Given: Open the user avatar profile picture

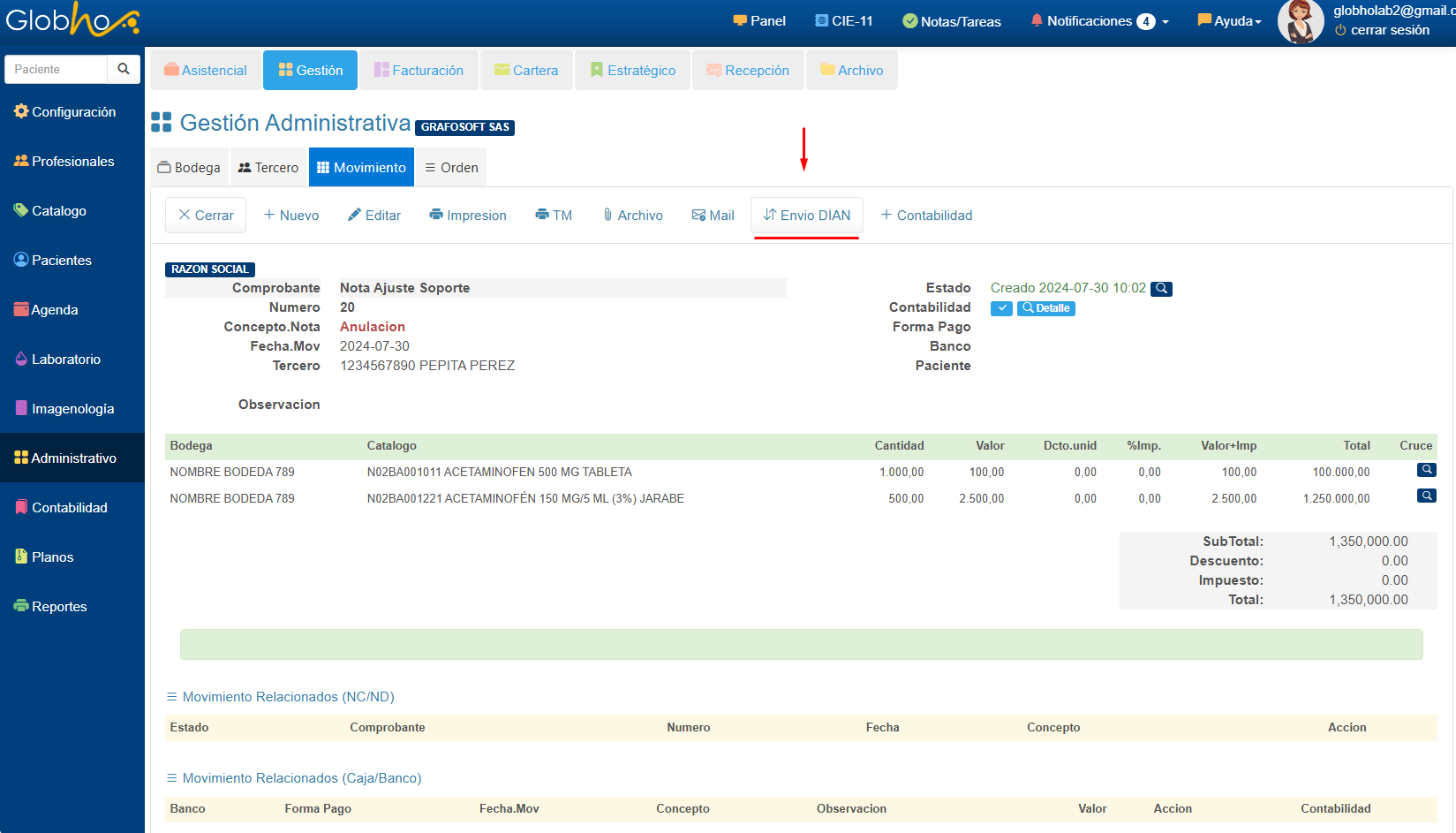Looking at the screenshot, I should coord(1300,22).
